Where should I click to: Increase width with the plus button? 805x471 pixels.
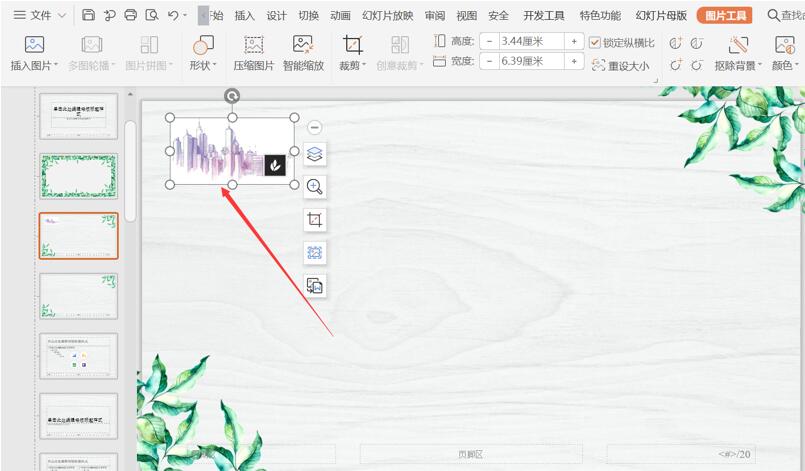[574, 62]
